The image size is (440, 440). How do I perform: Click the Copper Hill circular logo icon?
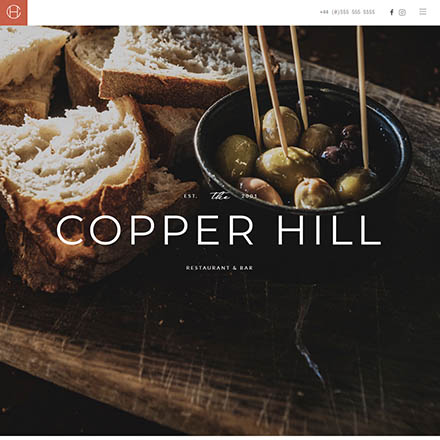pos(14,12)
